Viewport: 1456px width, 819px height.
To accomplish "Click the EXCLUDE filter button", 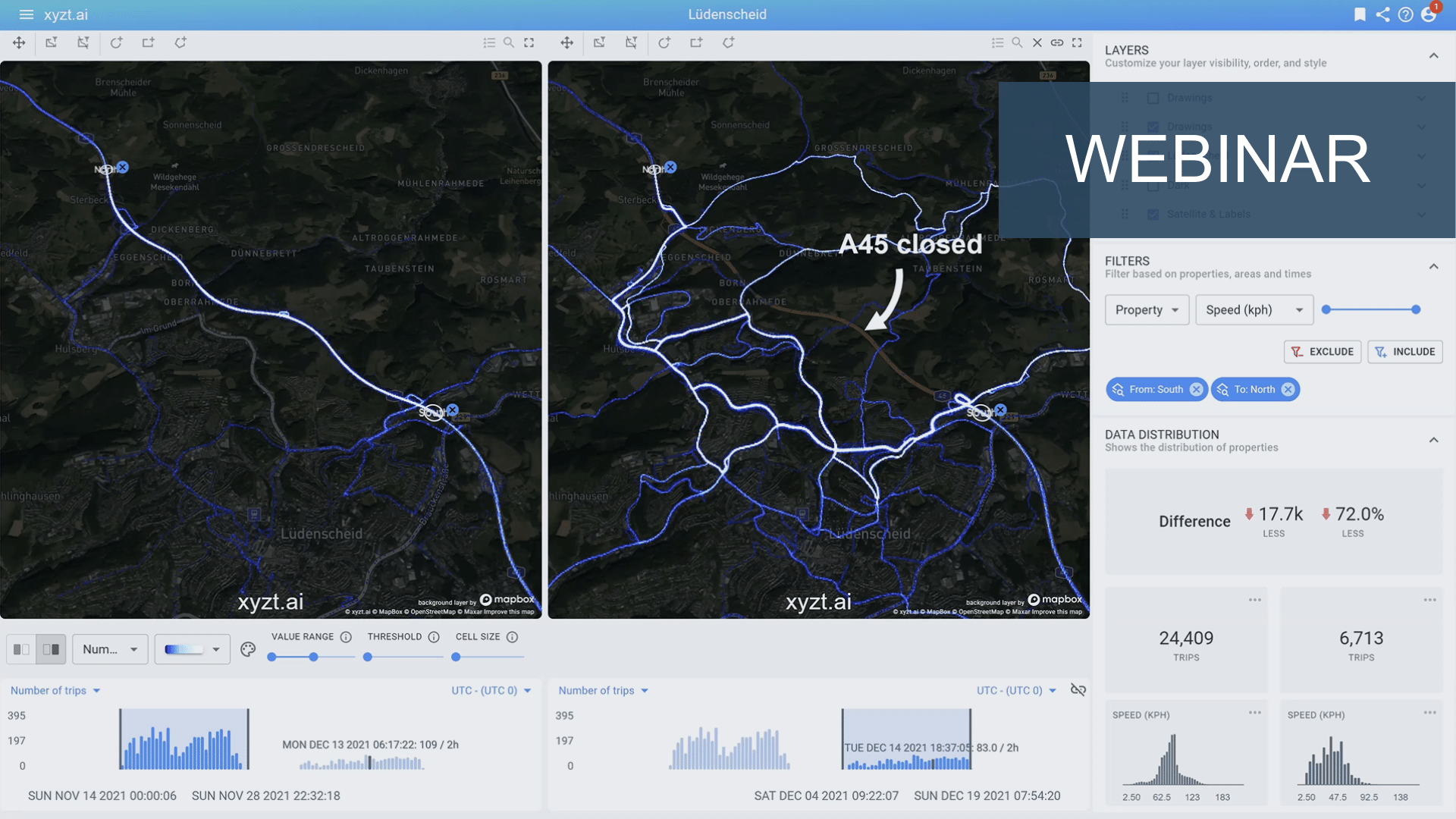I will click(1322, 351).
